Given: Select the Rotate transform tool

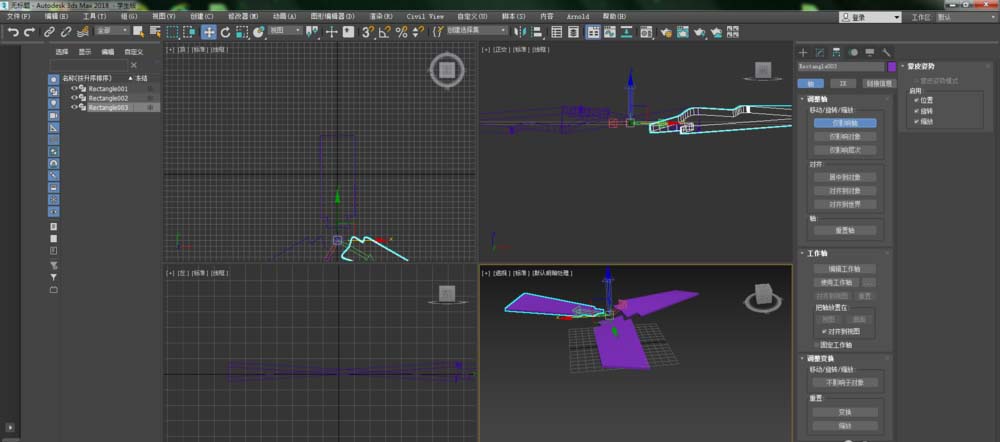Looking at the screenshot, I should click(x=226, y=32).
